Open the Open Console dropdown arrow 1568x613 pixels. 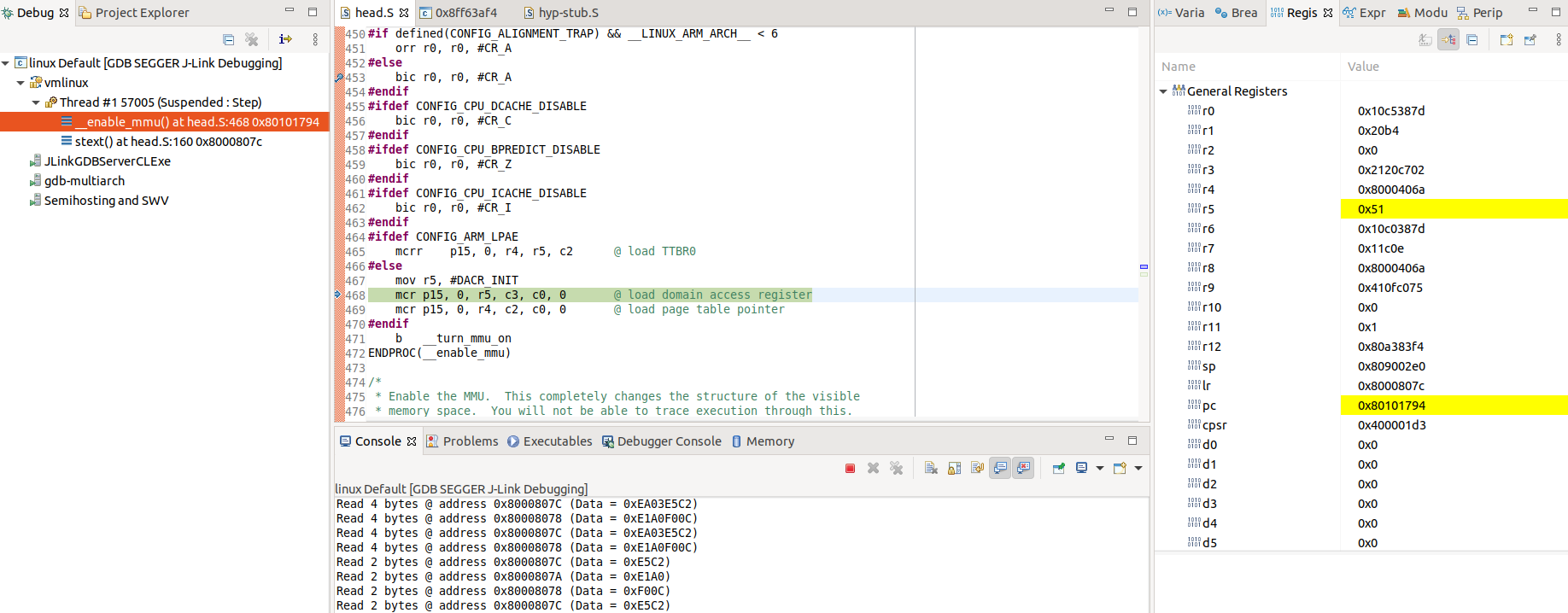(x=1138, y=468)
